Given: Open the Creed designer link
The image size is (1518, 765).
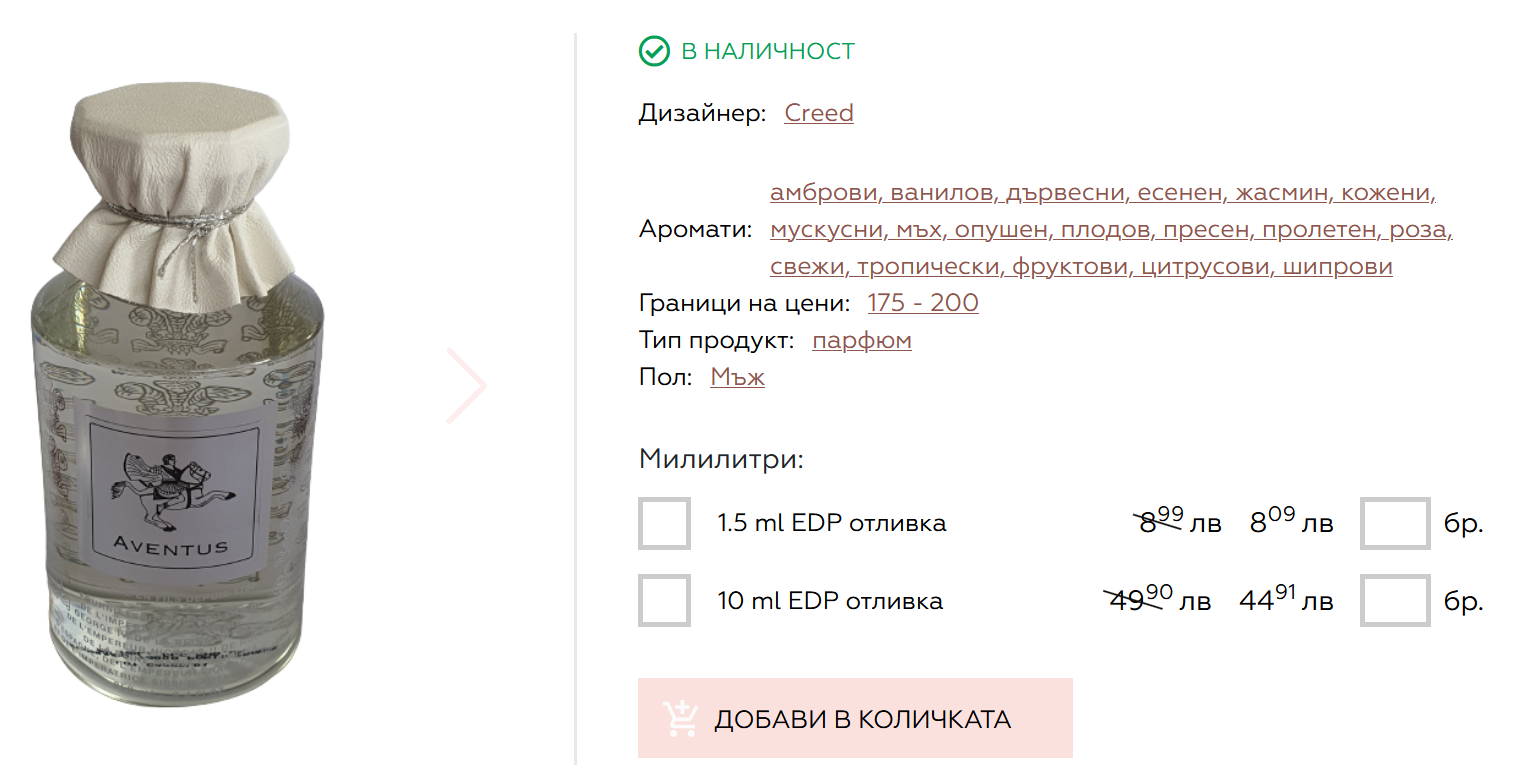Looking at the screenshot, I should pos(819,113).
